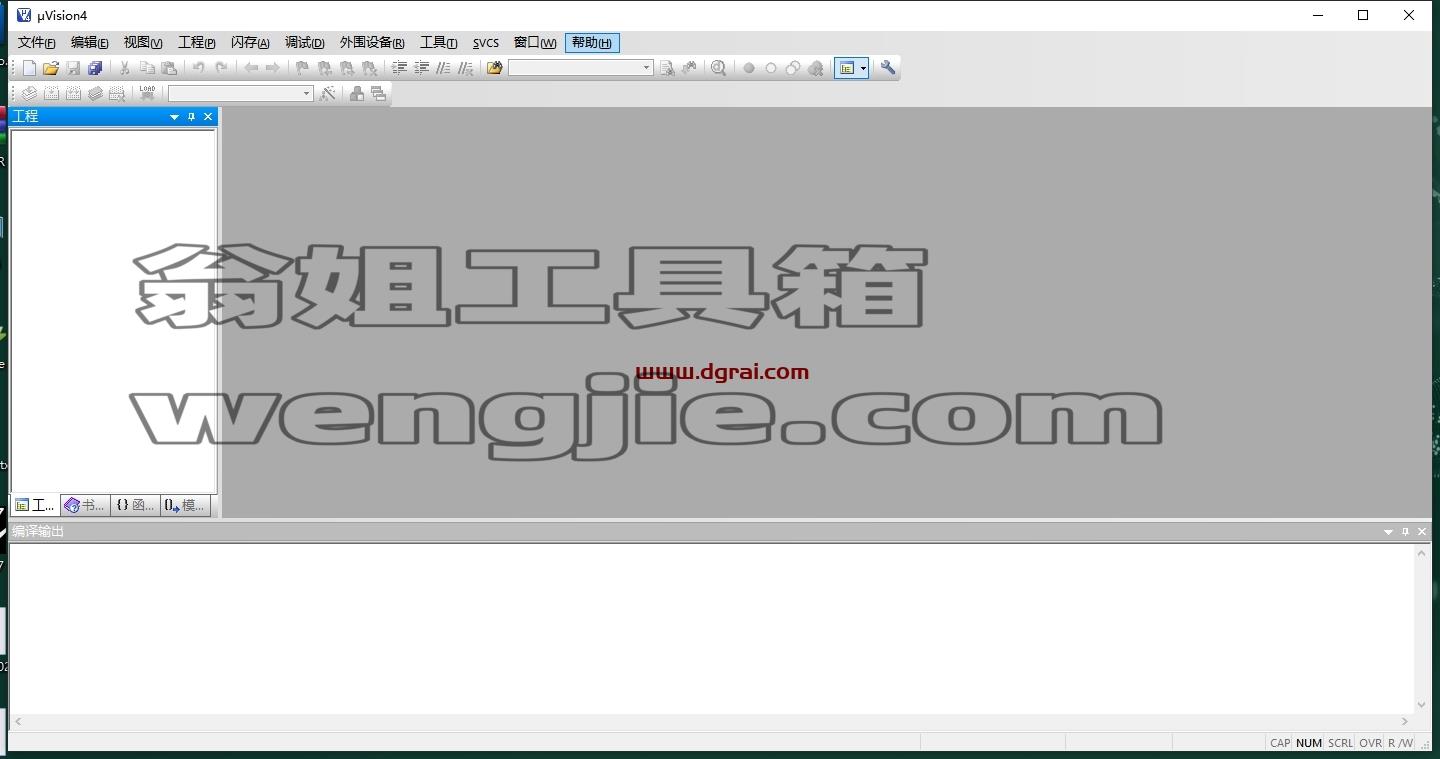
Task: Click the Copy icon in toolbar
Action: (x=147, y=68)
